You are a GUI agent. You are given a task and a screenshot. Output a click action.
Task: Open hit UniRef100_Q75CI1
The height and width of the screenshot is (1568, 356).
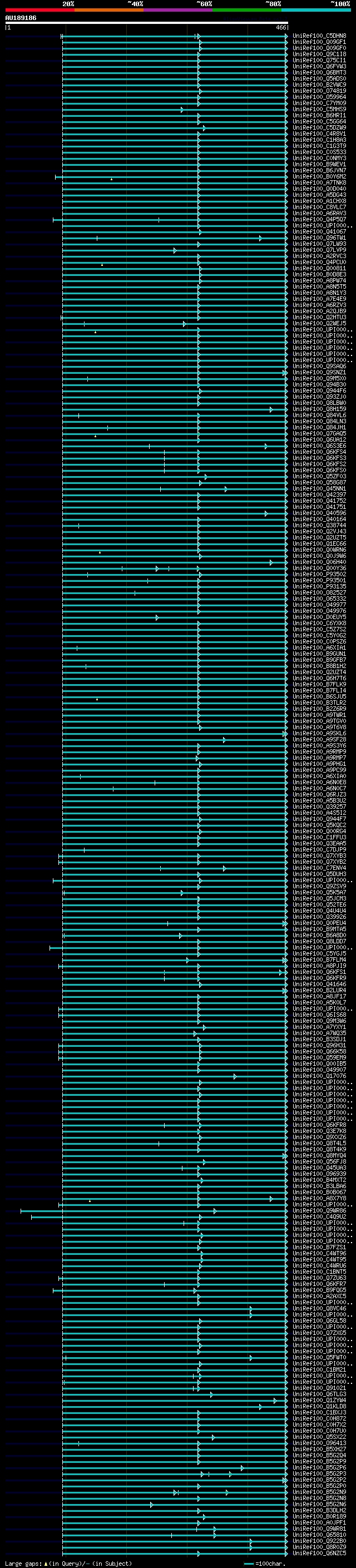(319, 60)
